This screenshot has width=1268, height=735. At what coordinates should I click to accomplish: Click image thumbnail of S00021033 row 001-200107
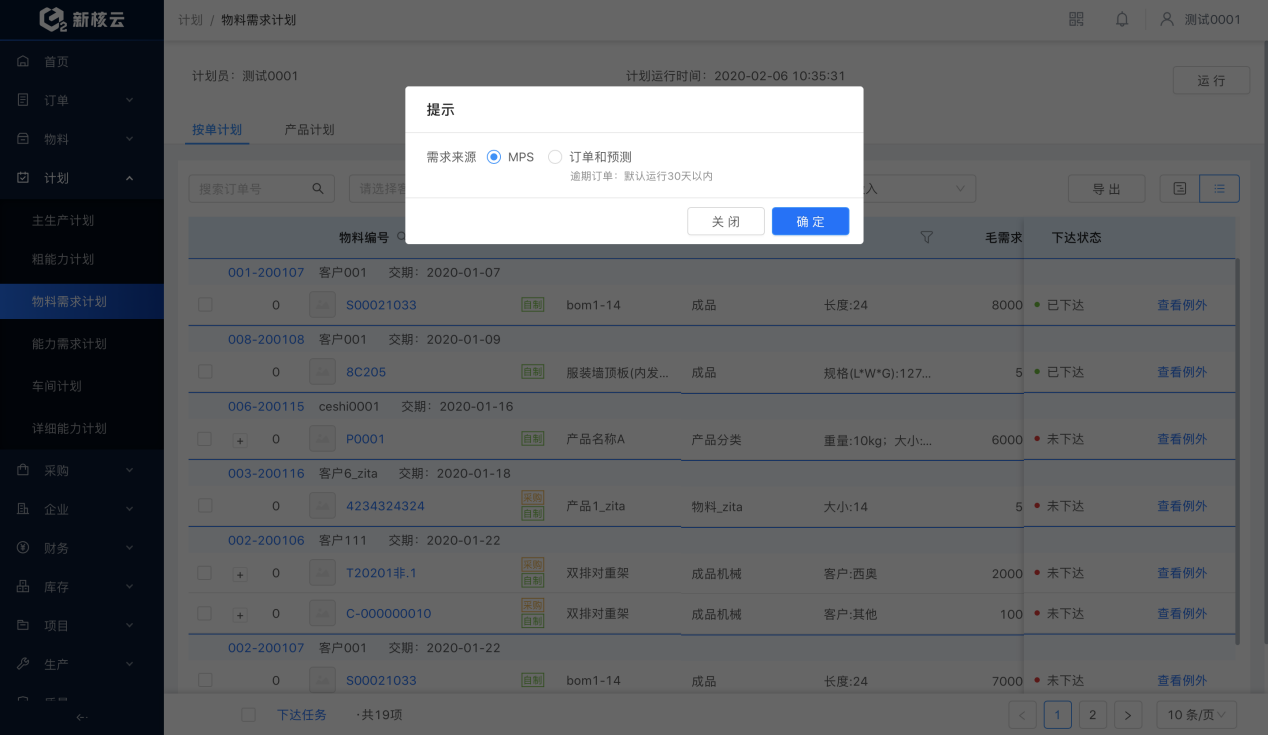322,305
